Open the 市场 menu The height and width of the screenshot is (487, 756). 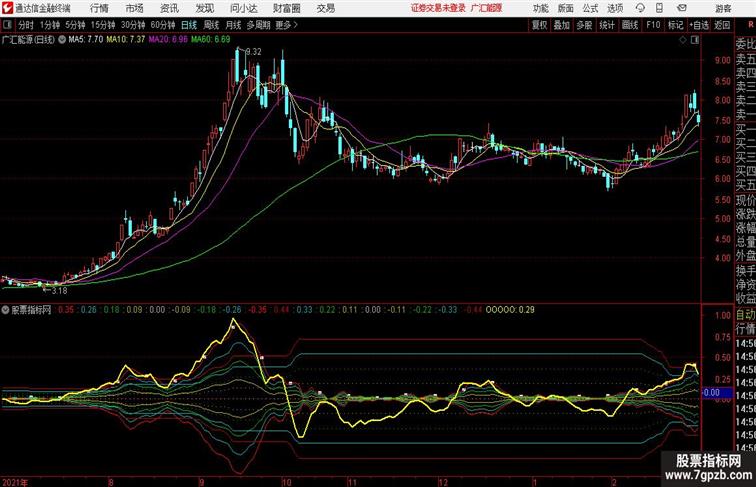[x=134, y=8]
